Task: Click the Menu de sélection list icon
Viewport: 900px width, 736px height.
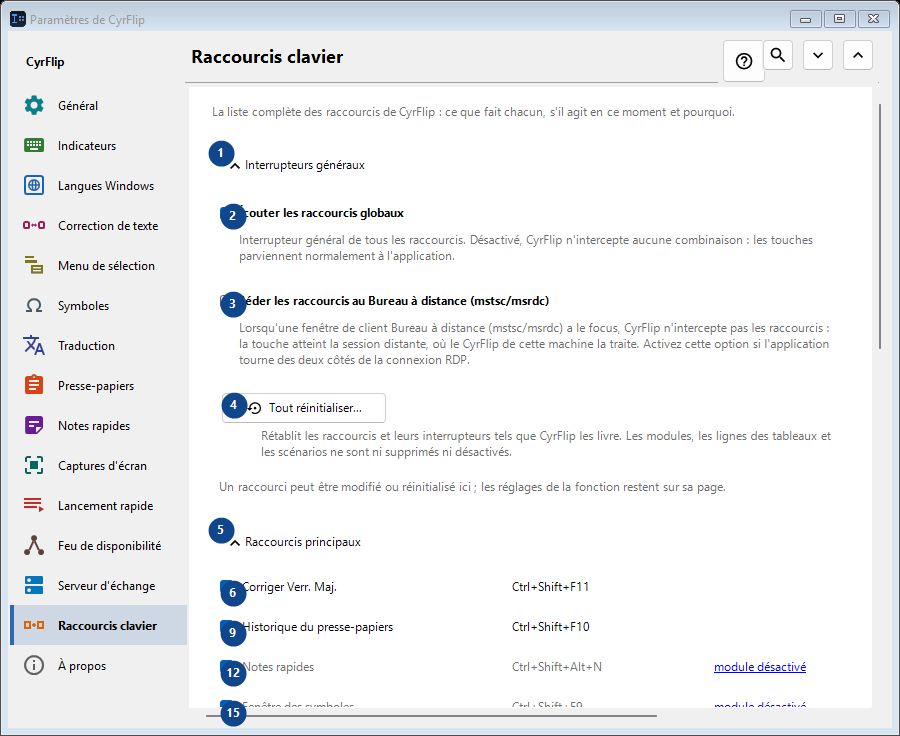Action: (34, 265)
